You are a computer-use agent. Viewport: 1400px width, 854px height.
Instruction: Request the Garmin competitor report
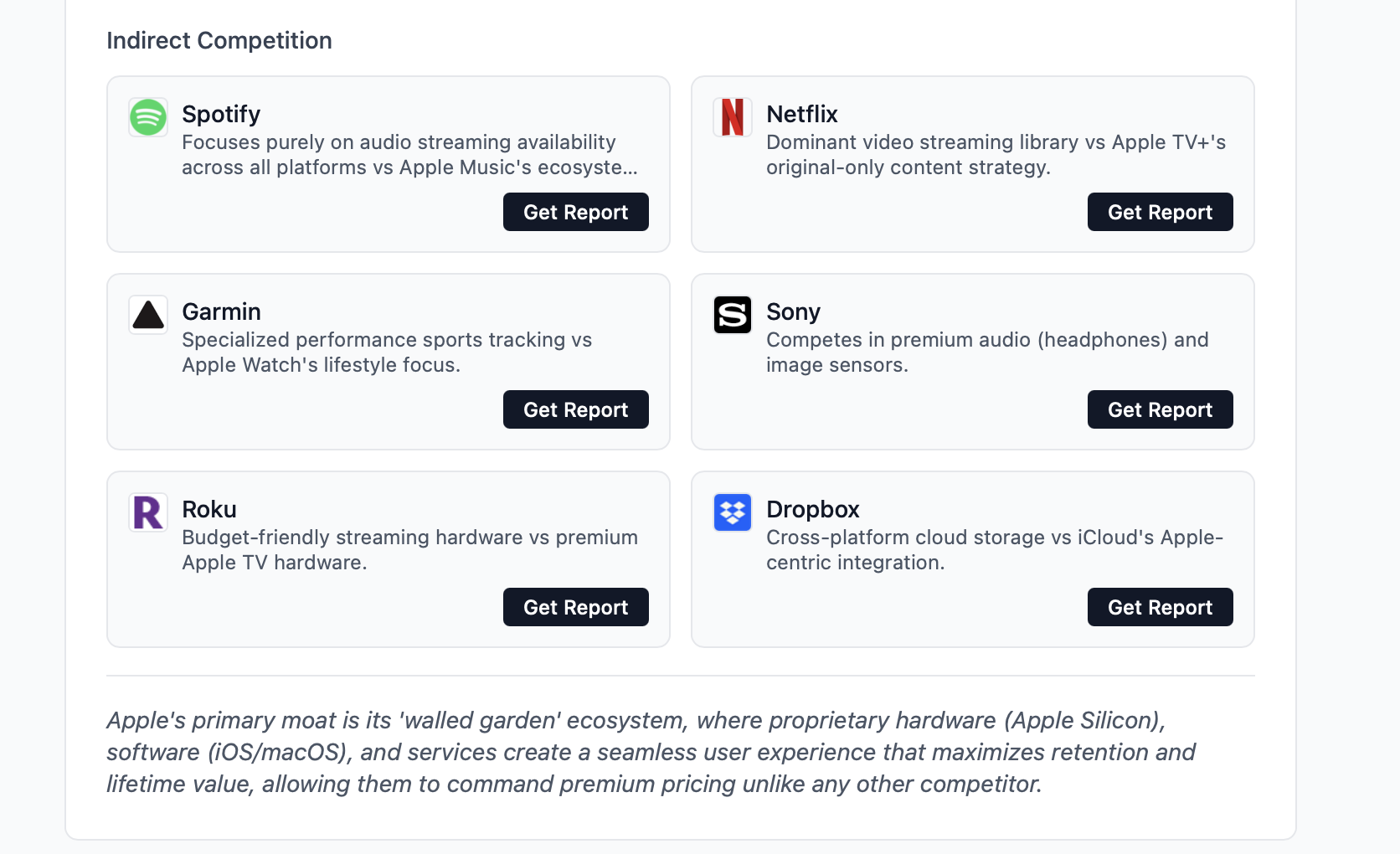click(x=575, y=410)
